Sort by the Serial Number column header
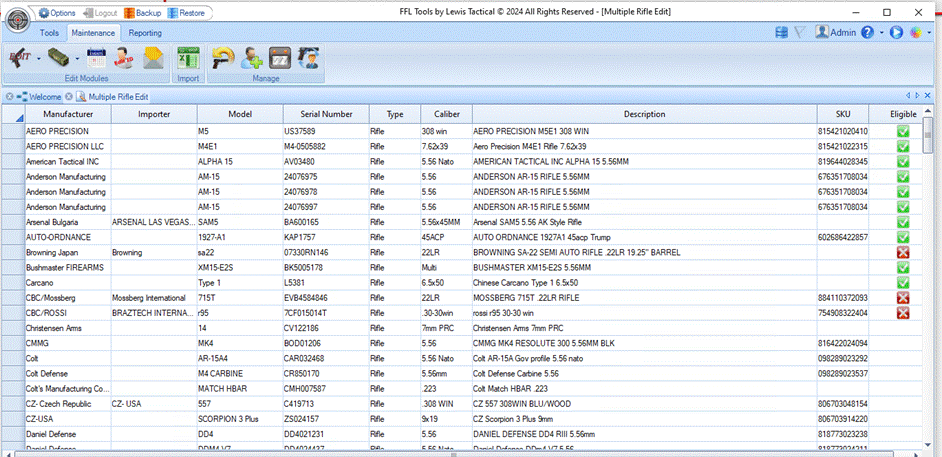This screenshot has width=942, height=457. click(326, 114)
